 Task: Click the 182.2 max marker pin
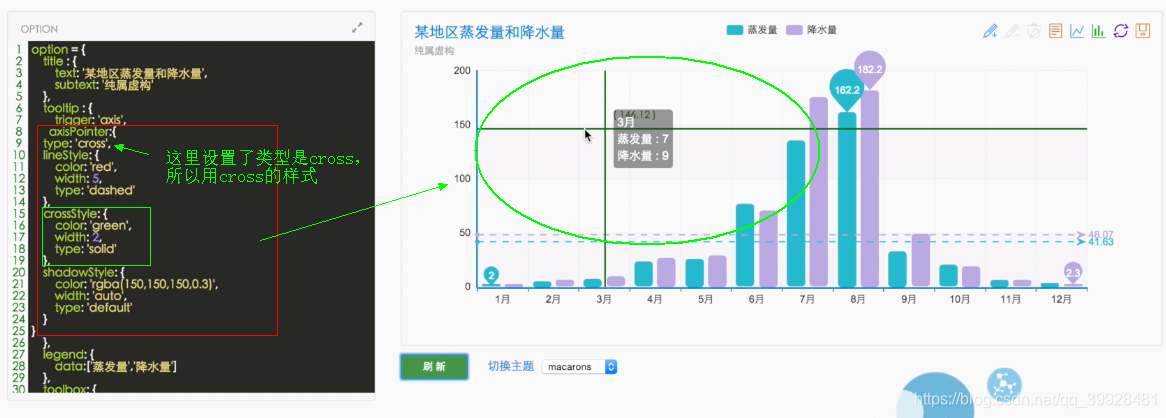(869, 68)
